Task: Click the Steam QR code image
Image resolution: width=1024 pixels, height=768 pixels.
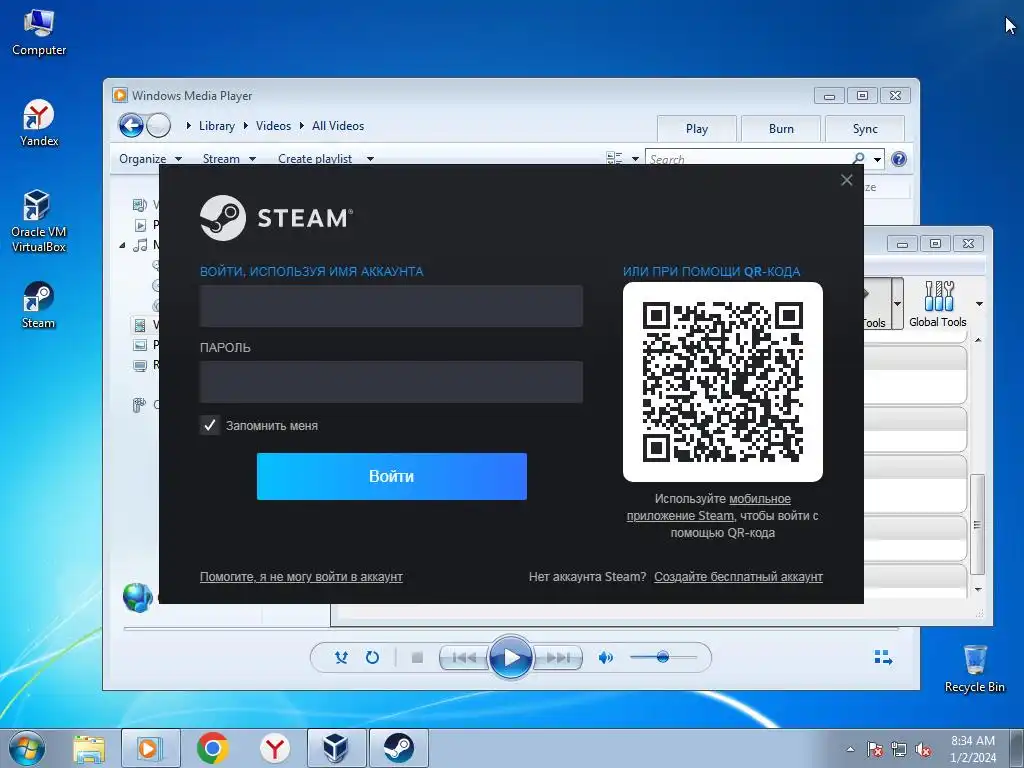Action: [x=722, y=382]
